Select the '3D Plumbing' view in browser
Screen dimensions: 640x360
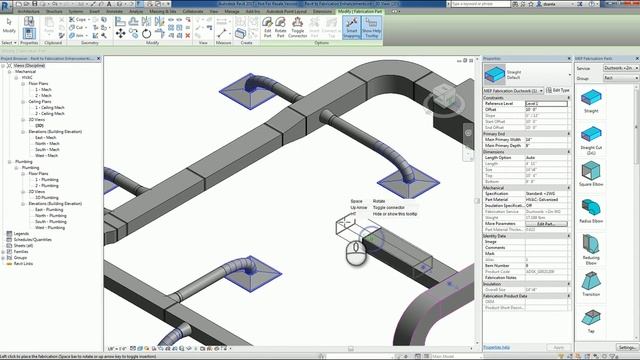47,198
